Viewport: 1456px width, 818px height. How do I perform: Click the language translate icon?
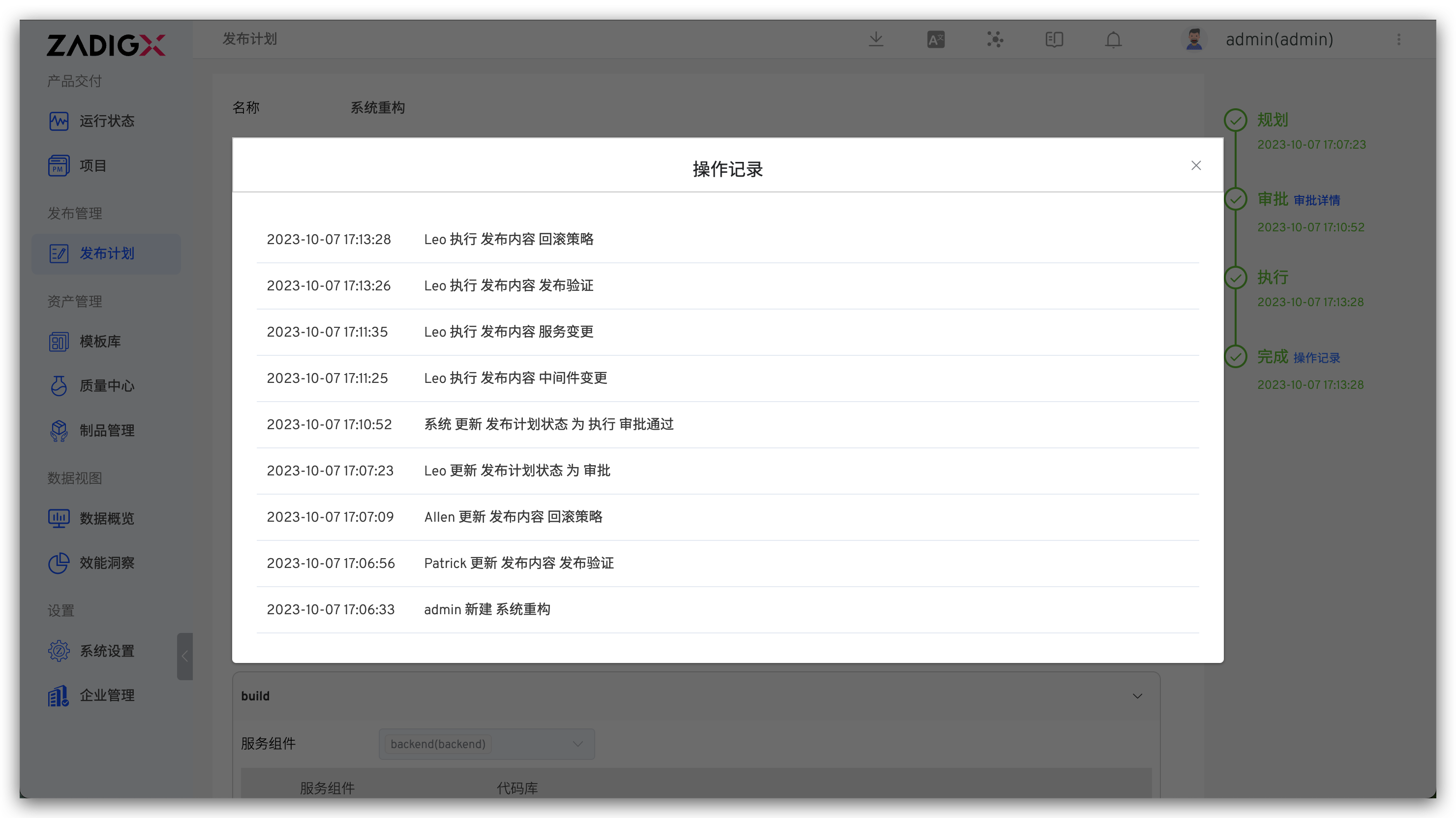[936, 39]
